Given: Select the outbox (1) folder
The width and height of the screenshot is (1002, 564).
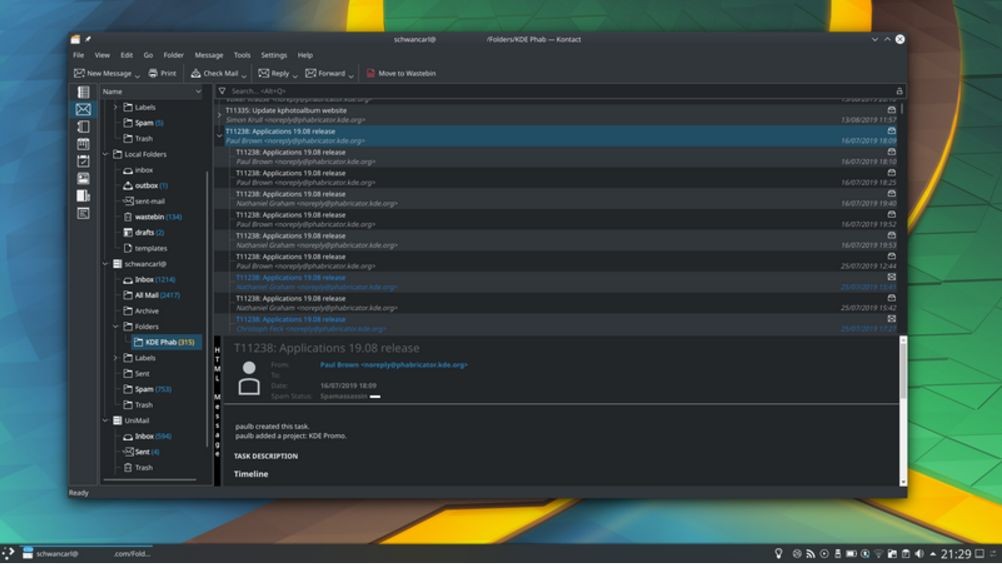Looking at the screenshot, I should tap(145, 186).
